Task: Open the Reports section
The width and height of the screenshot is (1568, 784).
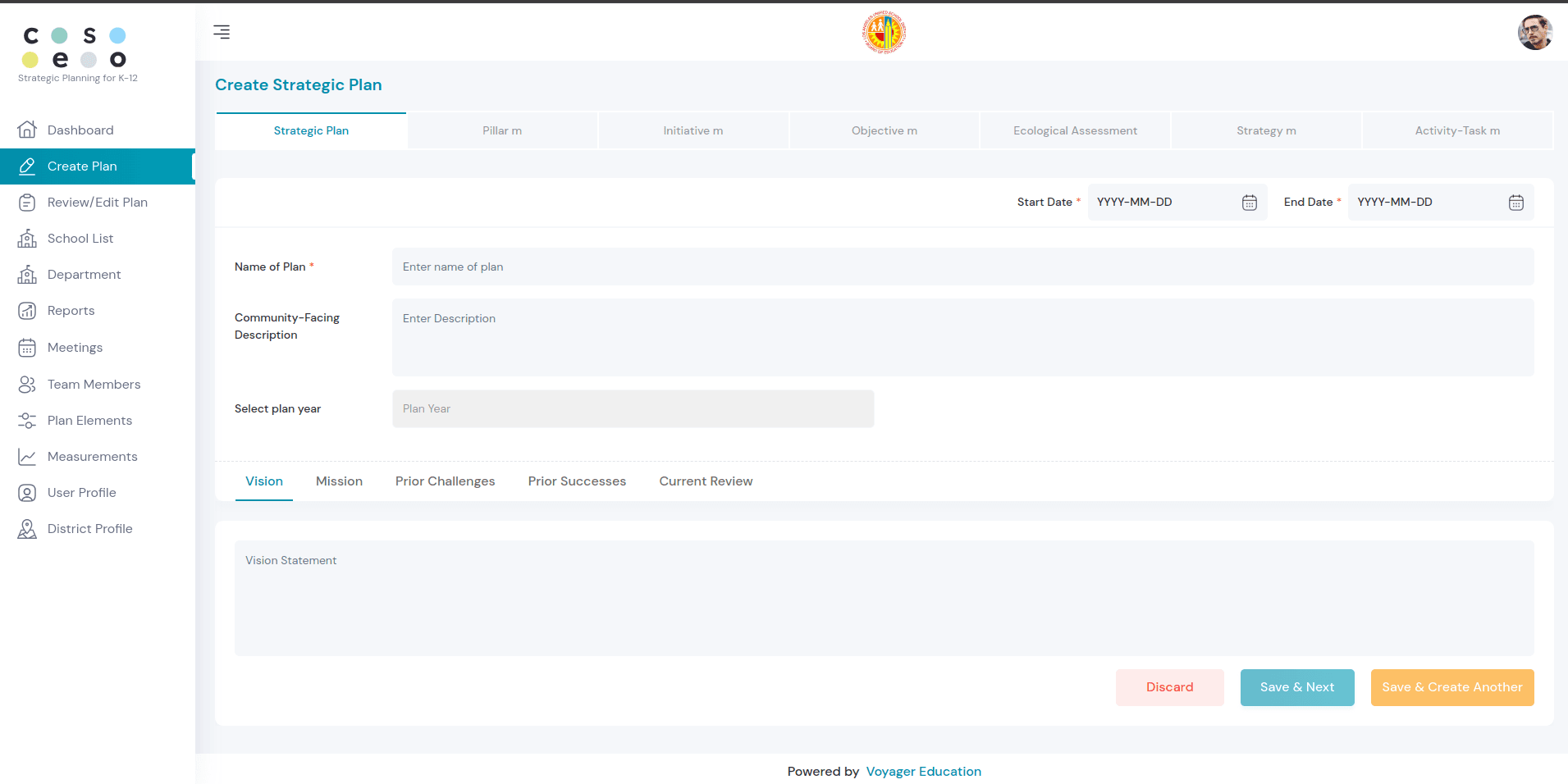Action: 71,310
